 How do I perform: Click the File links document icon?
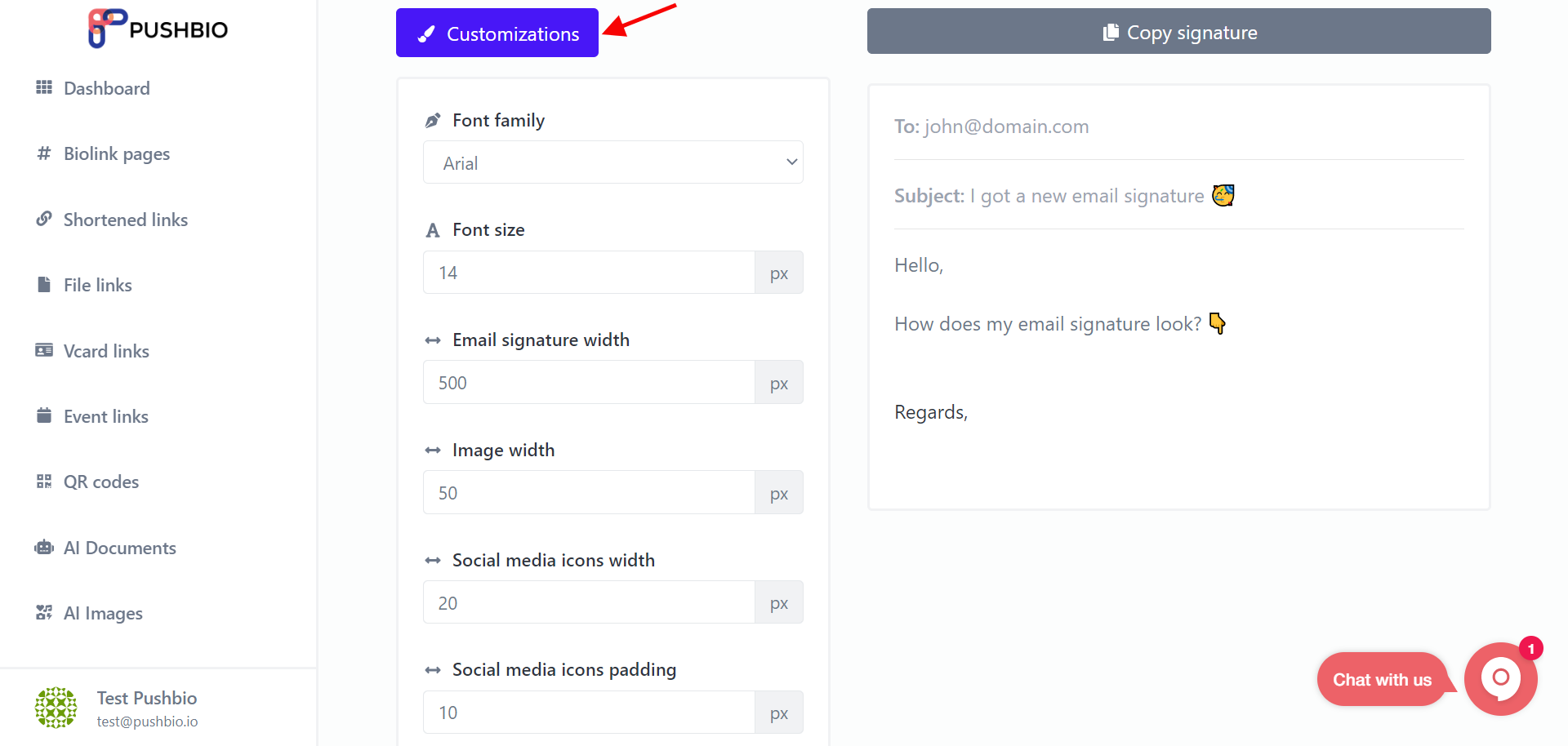point(44,284)
